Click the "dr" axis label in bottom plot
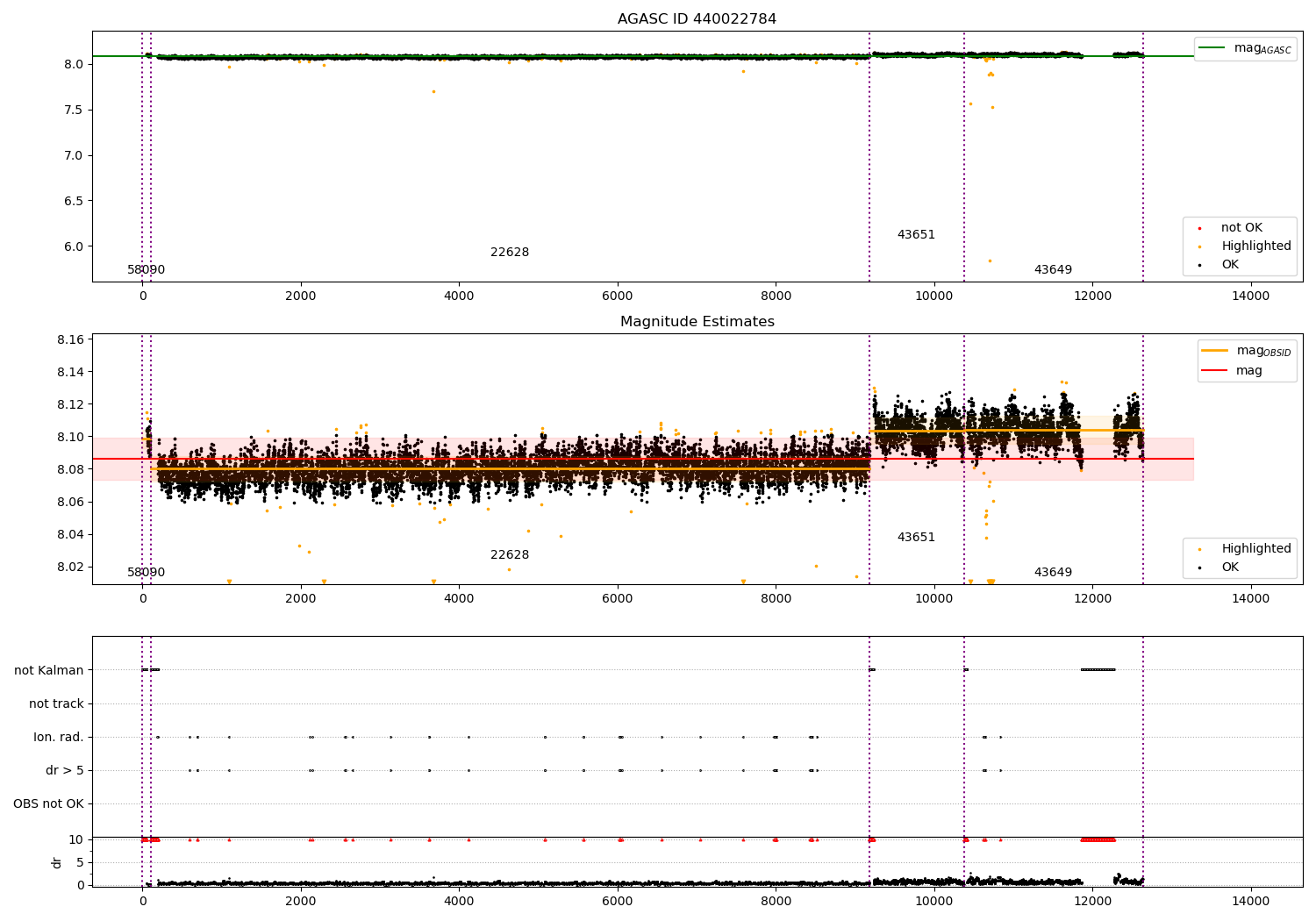1316x921 pixels. 57,863
